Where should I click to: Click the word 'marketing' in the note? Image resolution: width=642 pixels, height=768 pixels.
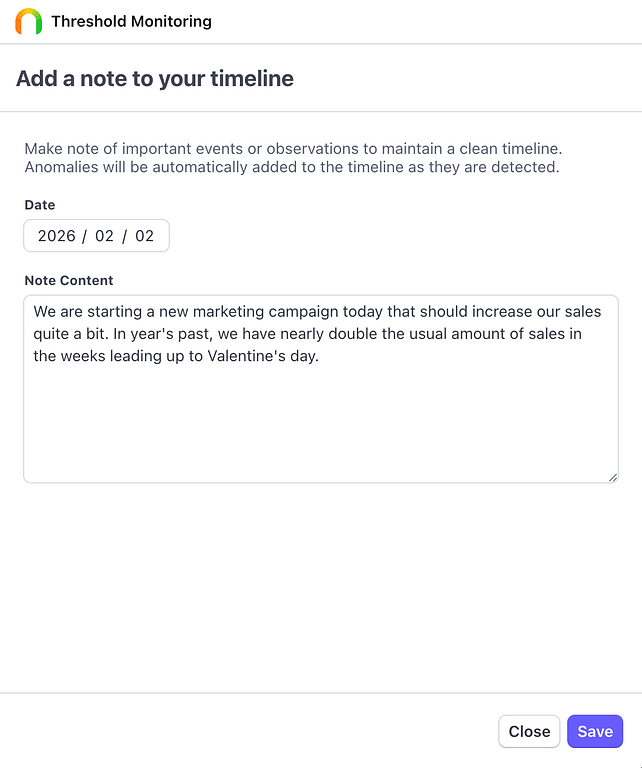(231, 312)
